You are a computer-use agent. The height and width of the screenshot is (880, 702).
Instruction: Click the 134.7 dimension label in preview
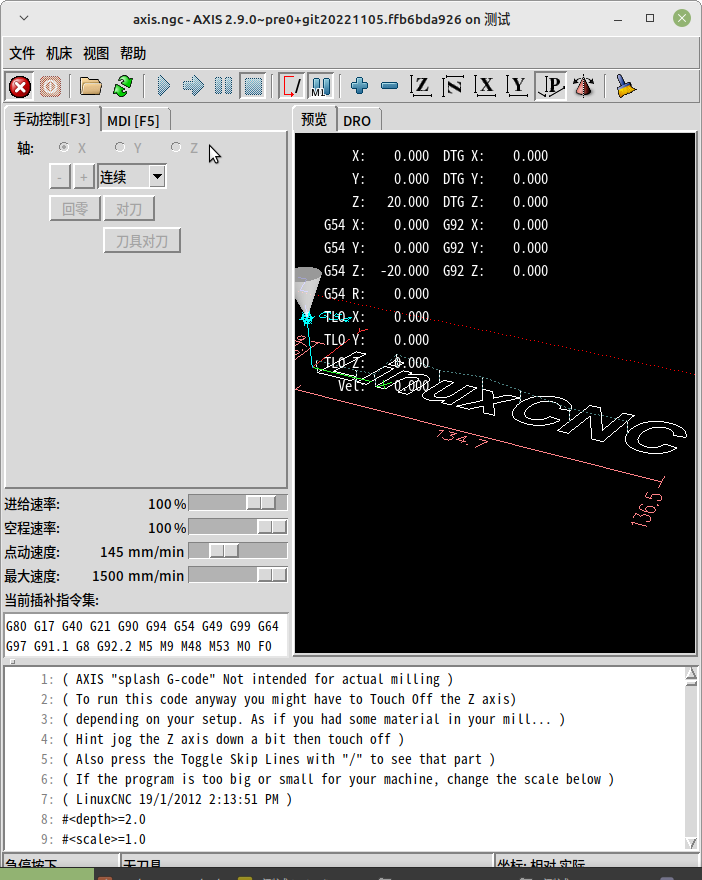(463, 438)
